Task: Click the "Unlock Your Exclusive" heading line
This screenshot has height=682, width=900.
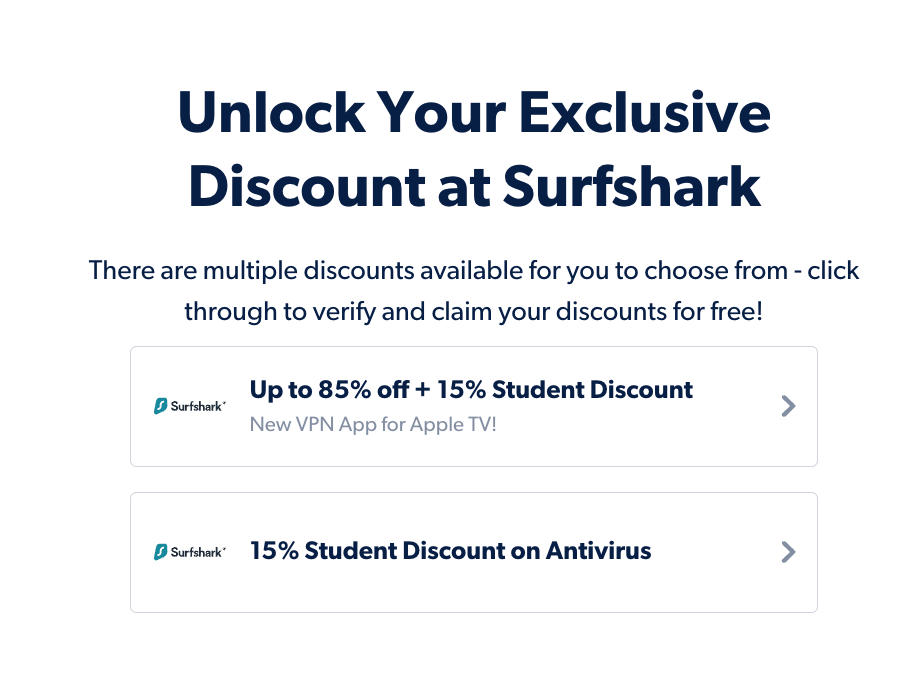Action: 474,113
